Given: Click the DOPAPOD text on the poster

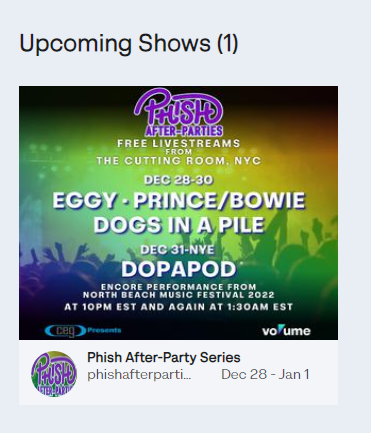Looking at the screenshot, I should tap(179, 269).
